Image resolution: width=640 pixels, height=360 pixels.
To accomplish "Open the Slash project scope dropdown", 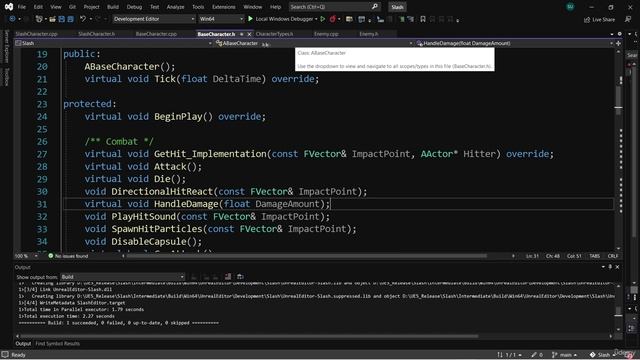I will click(x=113, y=43).
